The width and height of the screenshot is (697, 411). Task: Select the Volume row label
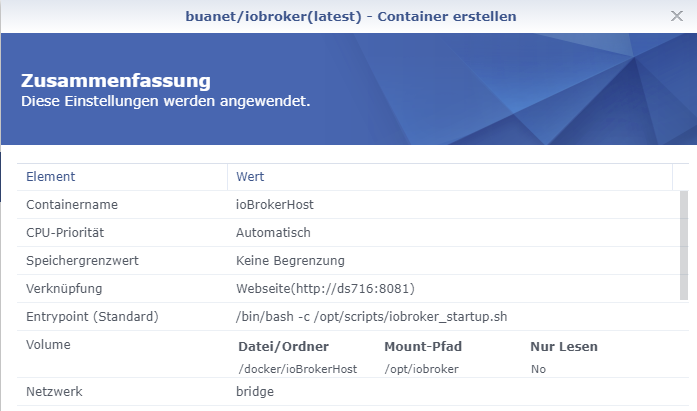click(48, 345)
